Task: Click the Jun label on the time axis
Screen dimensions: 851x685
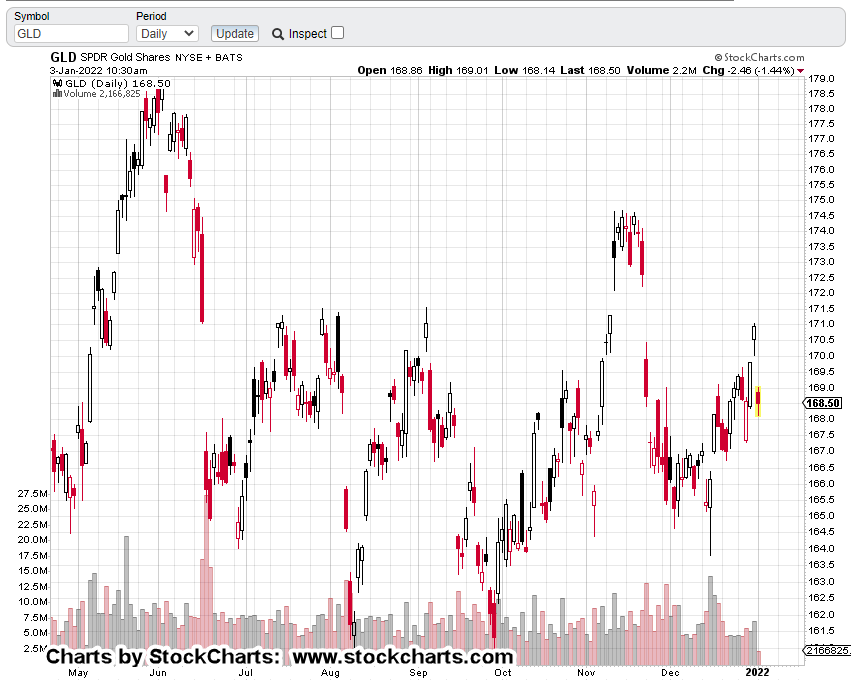Action: coord(157,673)
